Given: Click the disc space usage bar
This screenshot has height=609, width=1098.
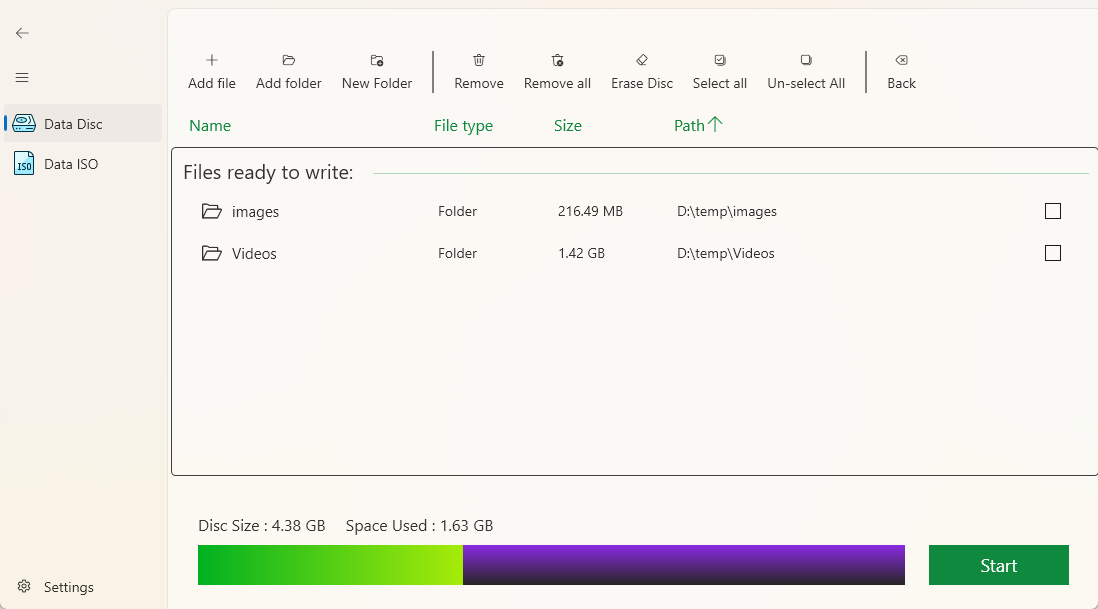Looking at the screenshot, I should point(551,565).
